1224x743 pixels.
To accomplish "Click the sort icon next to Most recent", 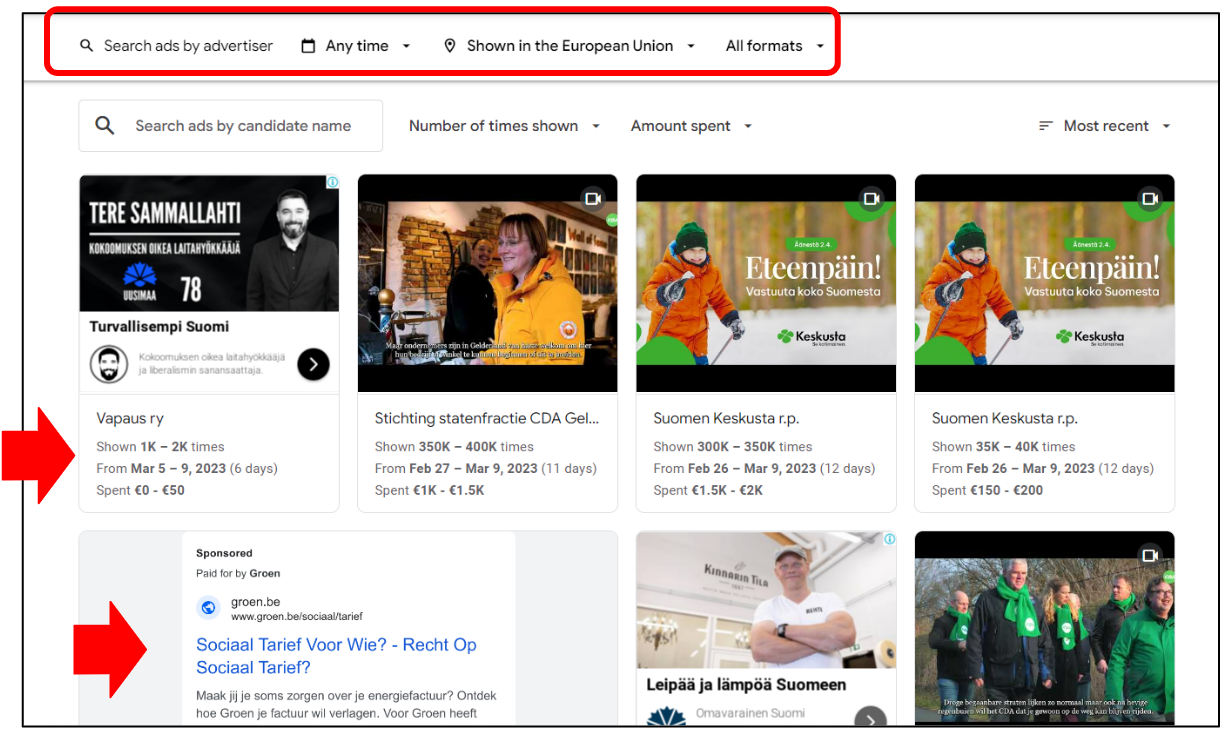I will coord(1044,126).
